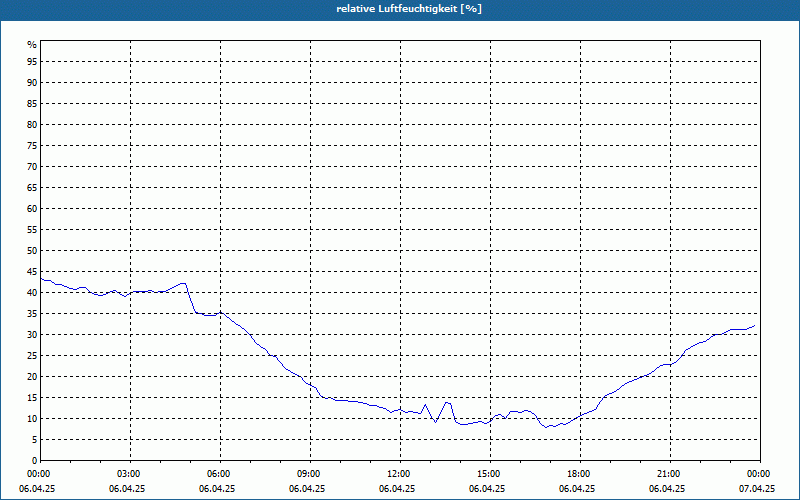The height and width of the screenshot is (500, 800).
Task: Click the 06.04.25 date under 18:00
Action: click(577, 489)
